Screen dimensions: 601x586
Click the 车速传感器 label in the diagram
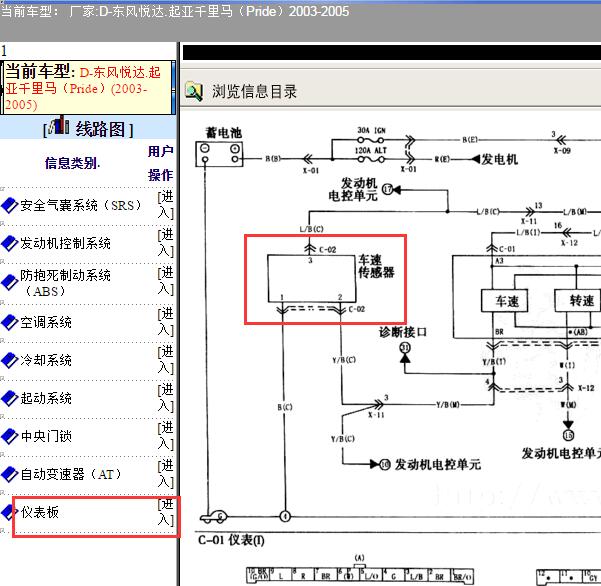click(x=376, y=266)
